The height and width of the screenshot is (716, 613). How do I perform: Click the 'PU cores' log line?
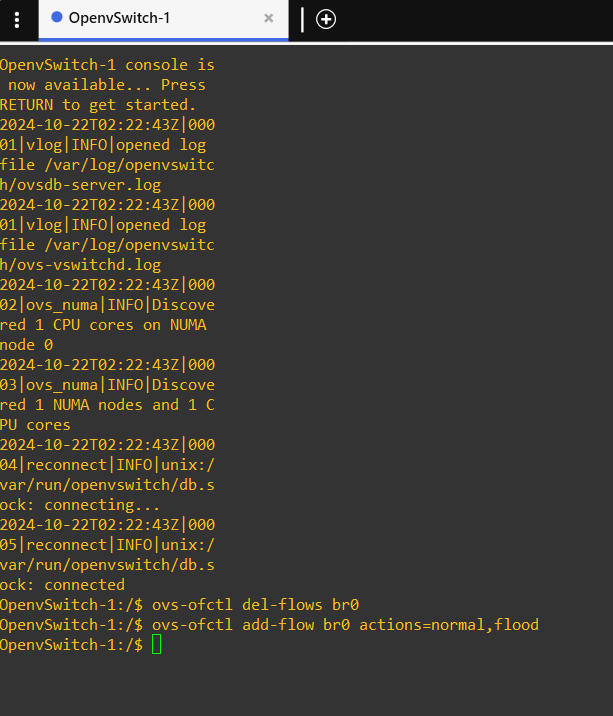click(x=35, y=425)
